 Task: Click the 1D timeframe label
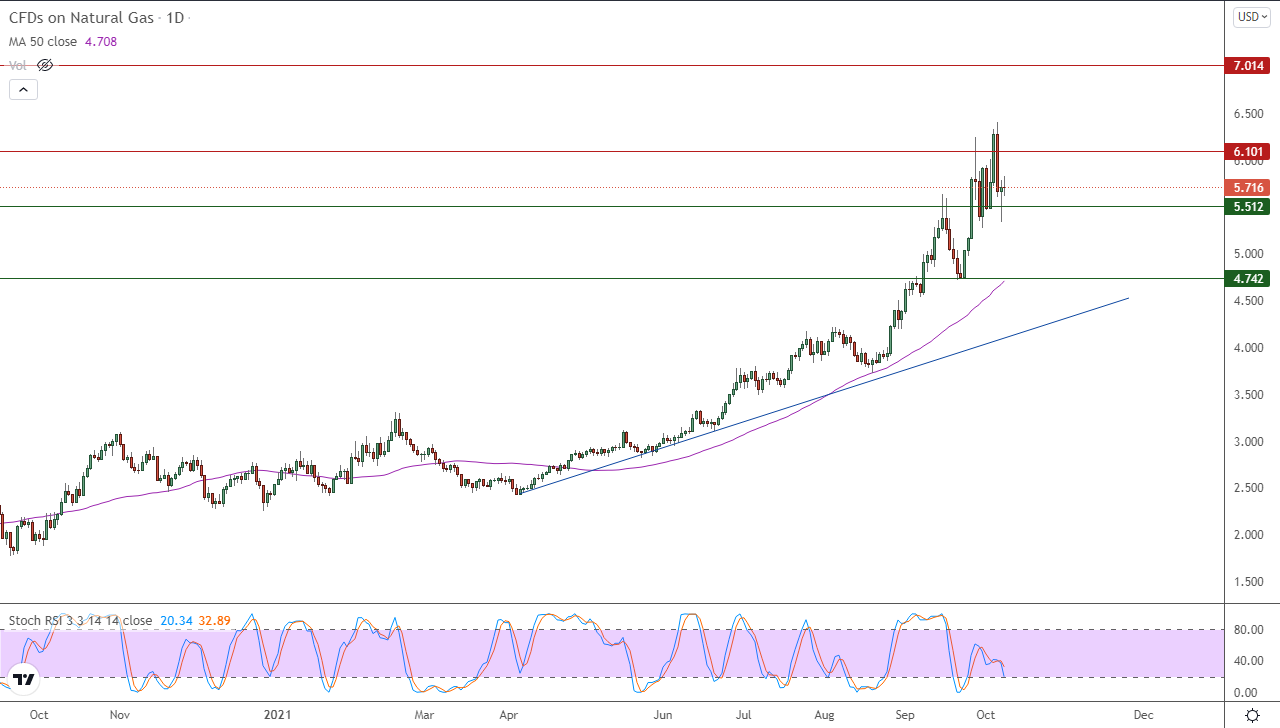pyautogui.click(x=175, y=18)
